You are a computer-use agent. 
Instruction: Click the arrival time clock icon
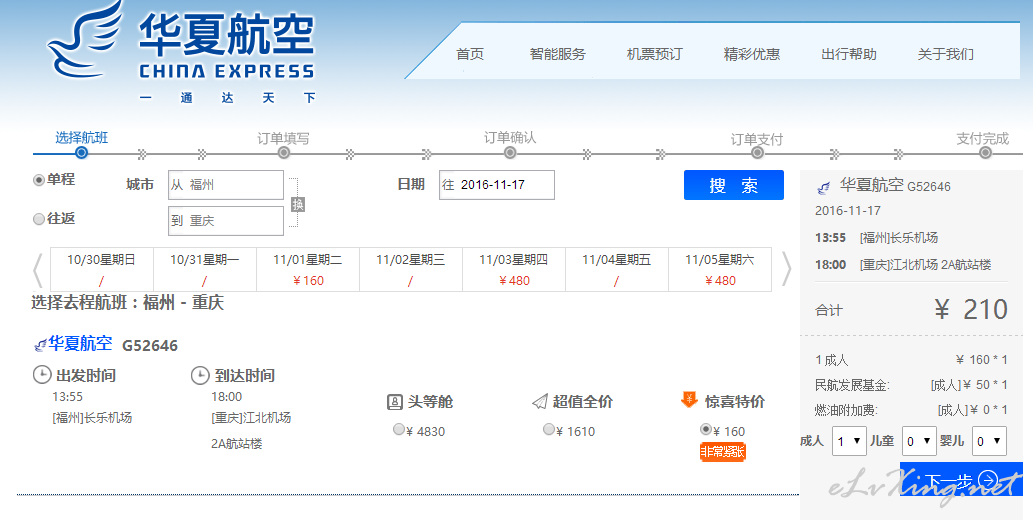(200, 375)
